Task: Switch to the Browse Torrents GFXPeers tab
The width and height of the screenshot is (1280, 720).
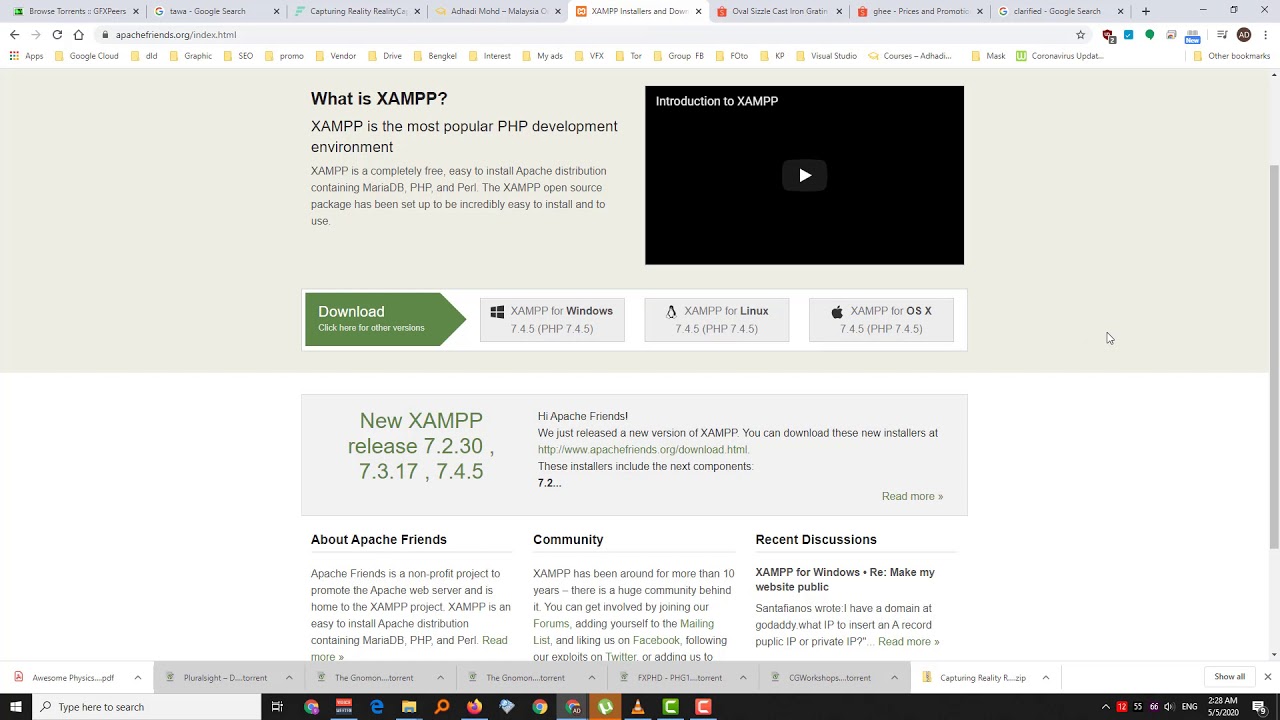Action: pyautogui.click(x=70, y=11)
